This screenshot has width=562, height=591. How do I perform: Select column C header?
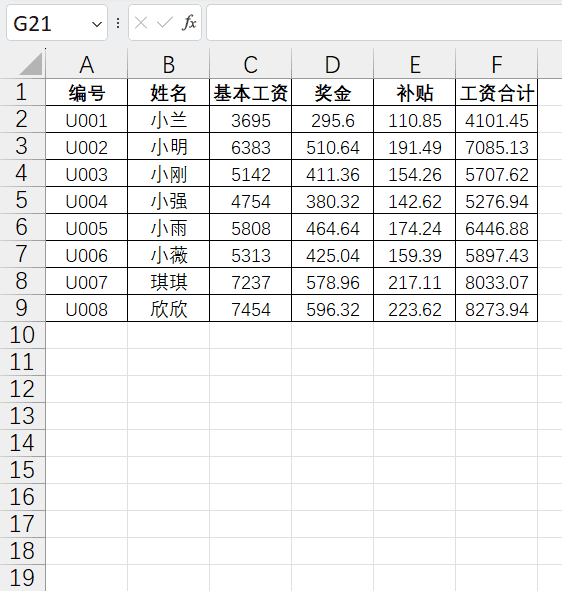[x=251, y=64]
